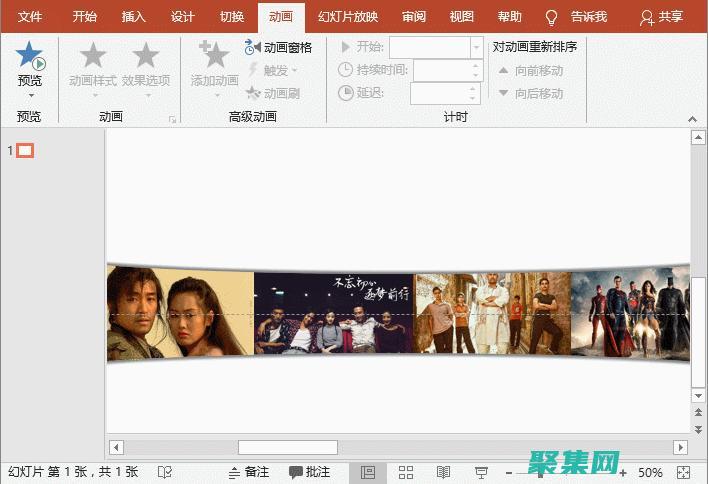Start slide show from status bar icon
Image resolution: width=708 pixels, height=484 pixels.
(x=481, y=472)
